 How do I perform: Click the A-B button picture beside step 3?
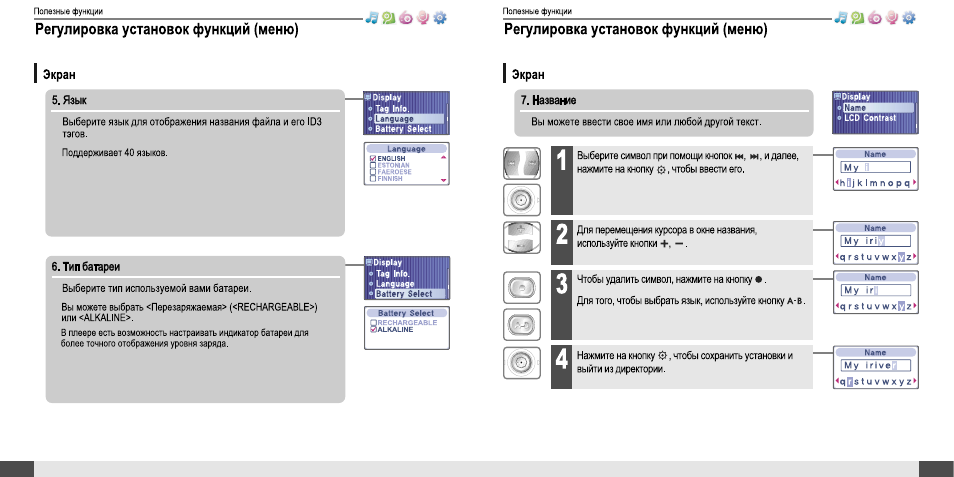pos(522,324)
